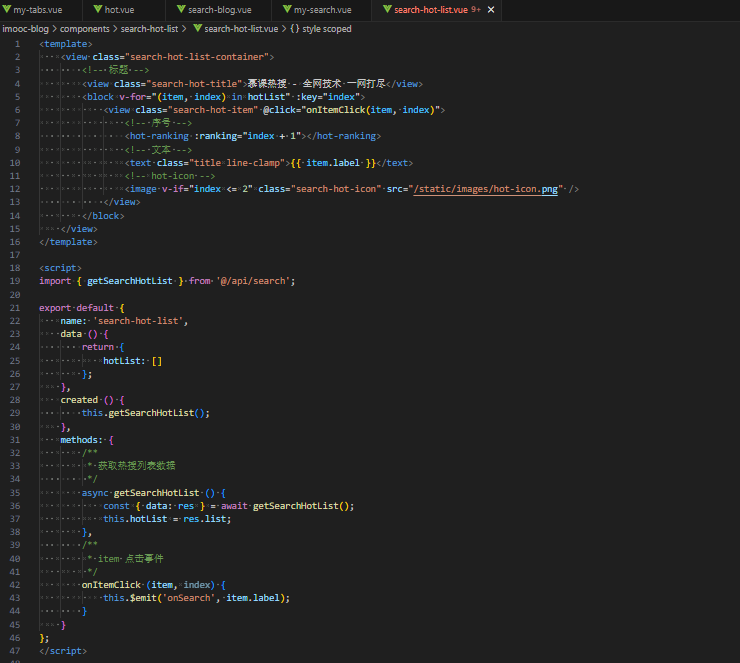This screenshot has height=663, width=740.
Task: Open the my-search.vue tab
Action: point(322,10)
